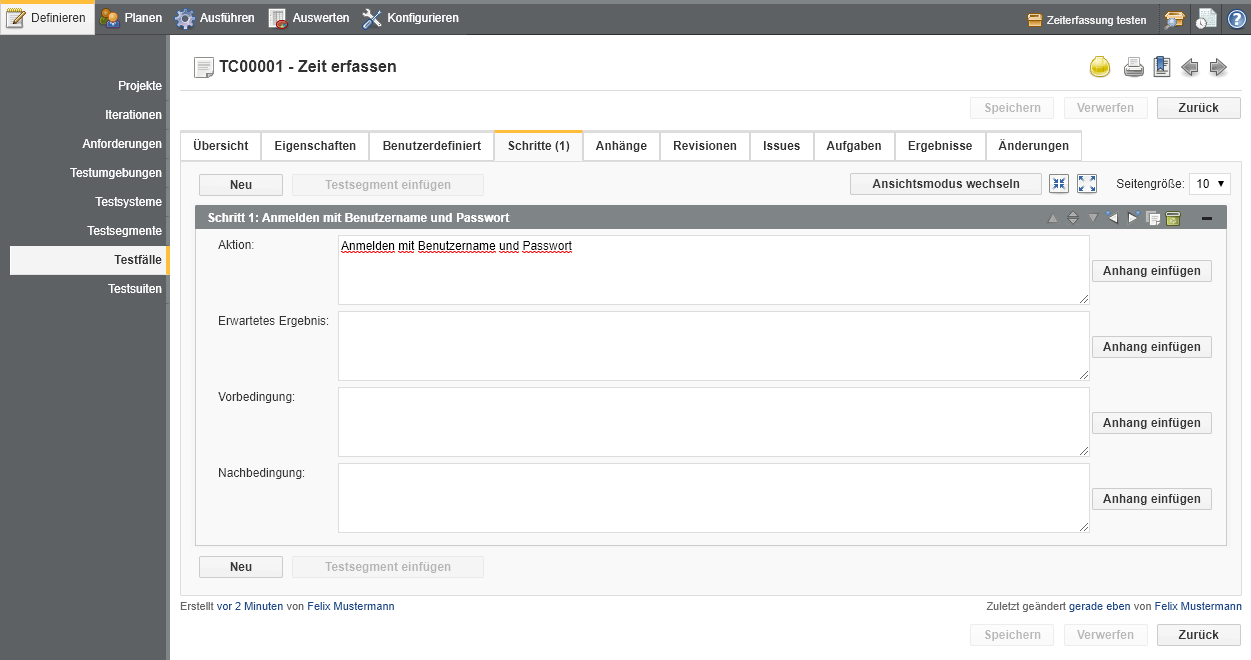
Task: Open the Auswerten menu
Action: coord(308,17)
